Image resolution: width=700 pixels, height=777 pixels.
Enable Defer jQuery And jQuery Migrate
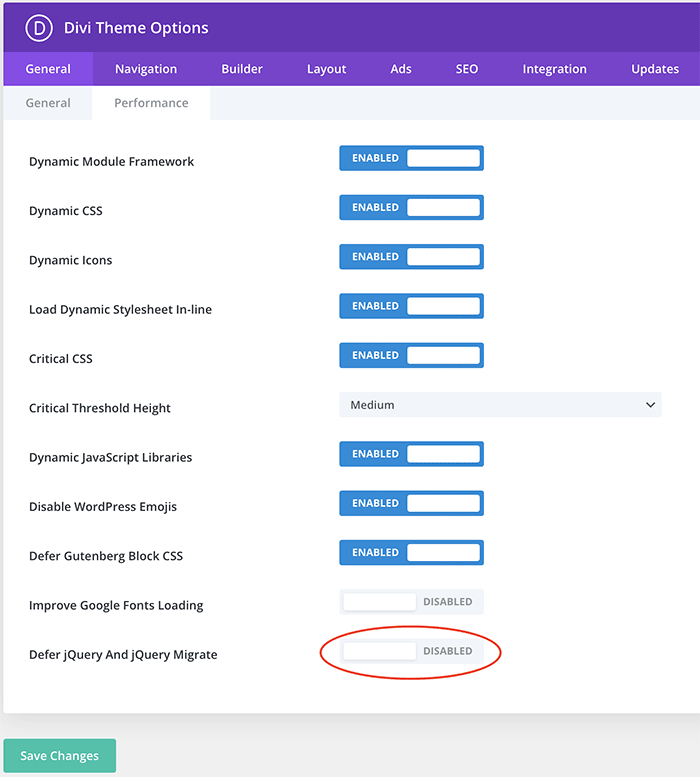click(411, 651)
